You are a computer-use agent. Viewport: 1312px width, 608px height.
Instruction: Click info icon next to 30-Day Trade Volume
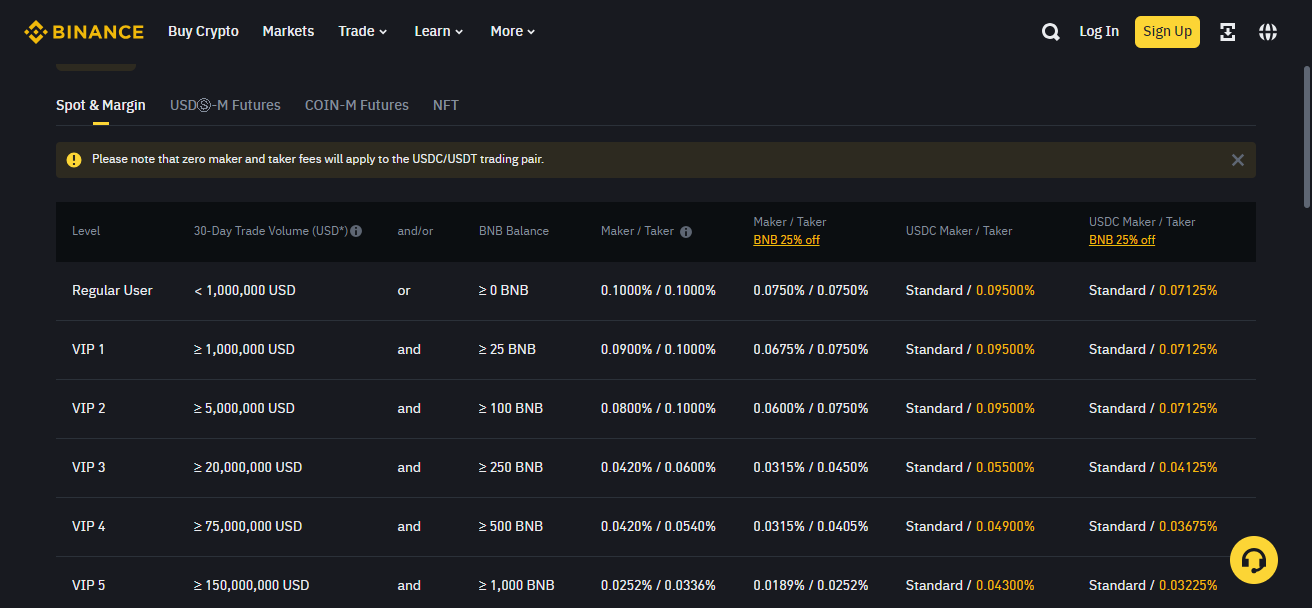(356, 231)
